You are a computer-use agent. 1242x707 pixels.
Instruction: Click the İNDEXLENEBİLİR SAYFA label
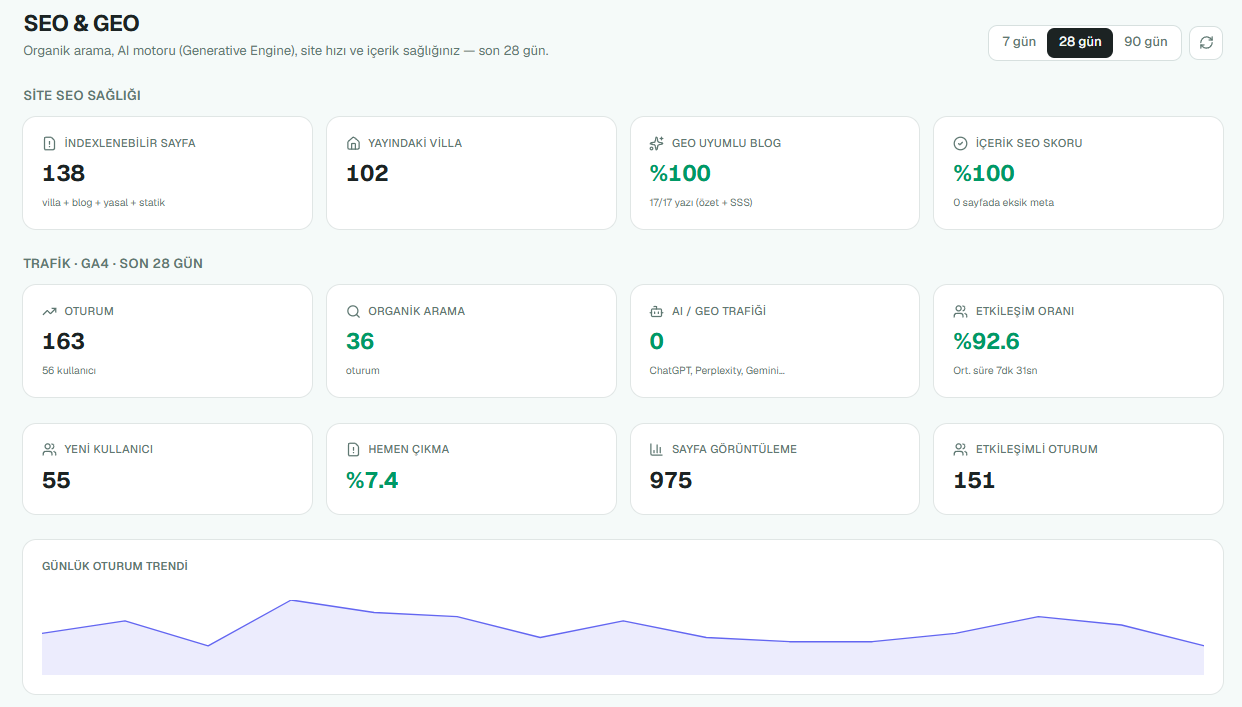130,143
